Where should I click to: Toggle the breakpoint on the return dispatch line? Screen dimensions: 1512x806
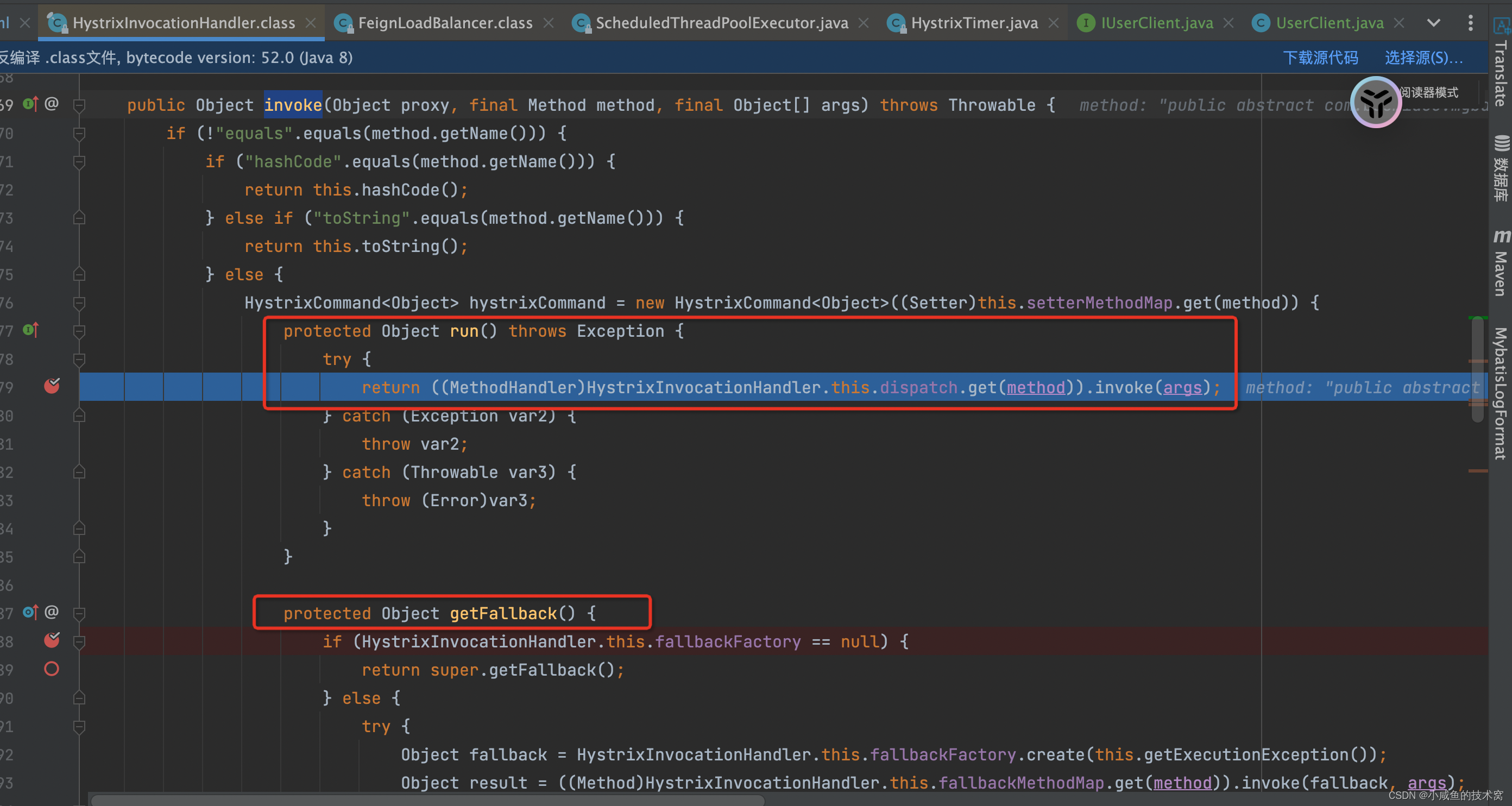click(52, 386)
